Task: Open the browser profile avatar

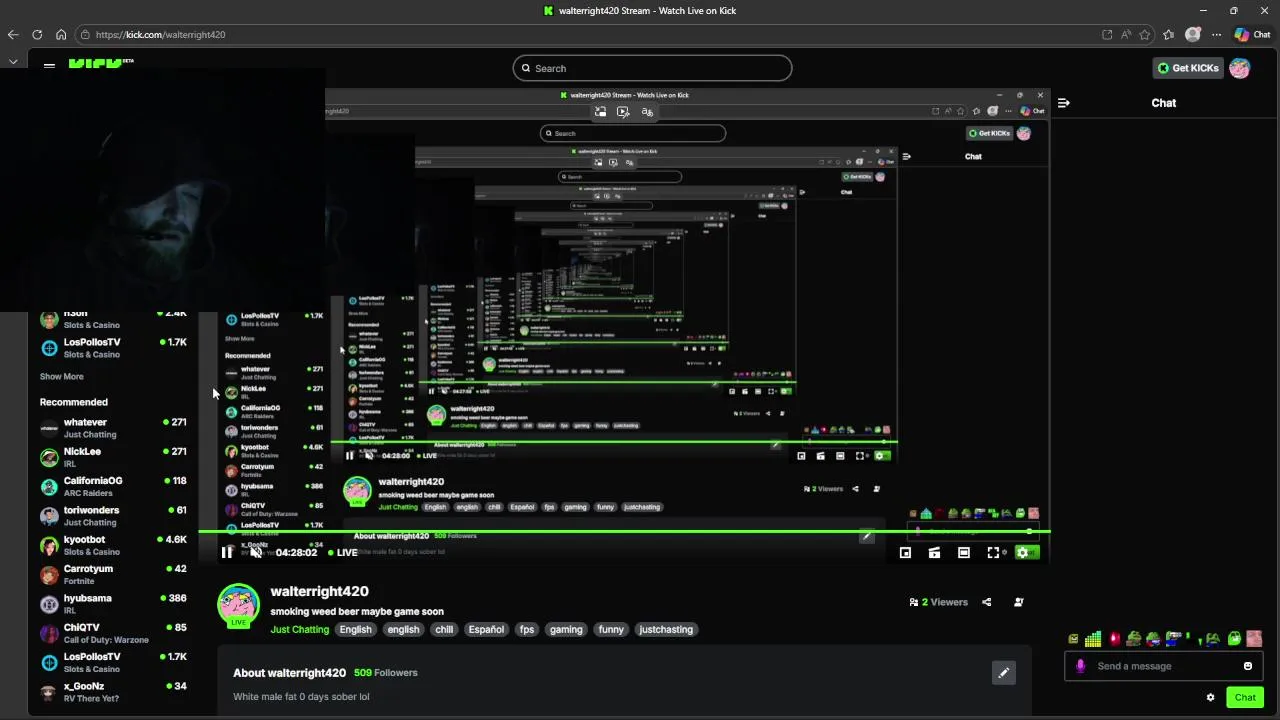Action: tap(1193, 34)
